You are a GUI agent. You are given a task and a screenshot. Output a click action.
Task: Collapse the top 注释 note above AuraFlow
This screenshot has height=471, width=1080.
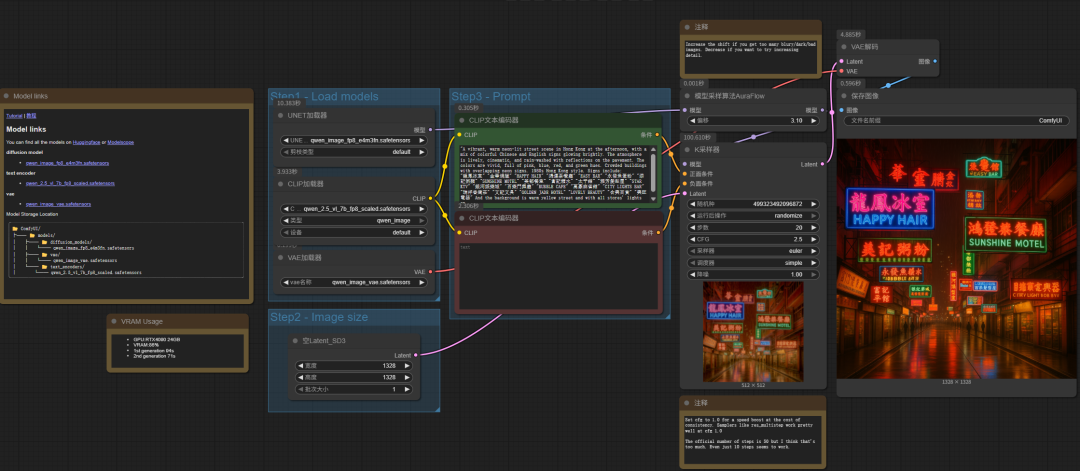(687, 27)
